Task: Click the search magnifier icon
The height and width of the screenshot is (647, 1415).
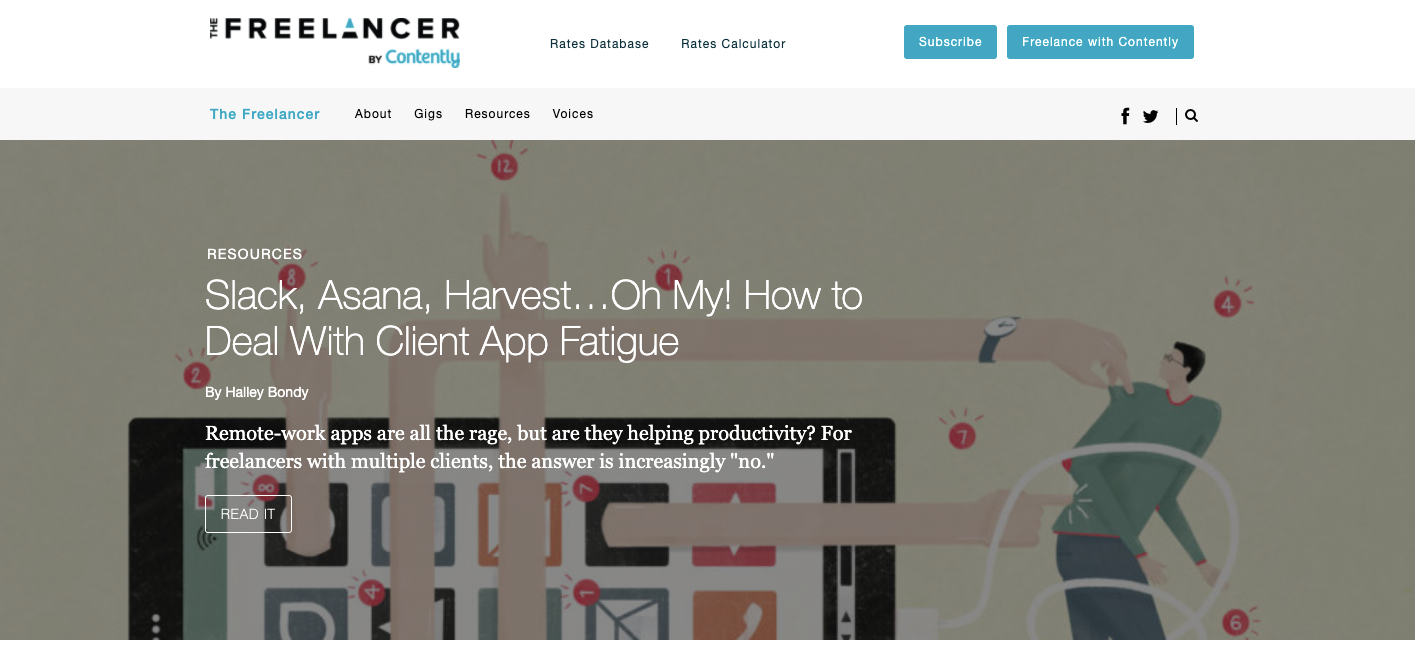Action: [x=1191, y=115]
